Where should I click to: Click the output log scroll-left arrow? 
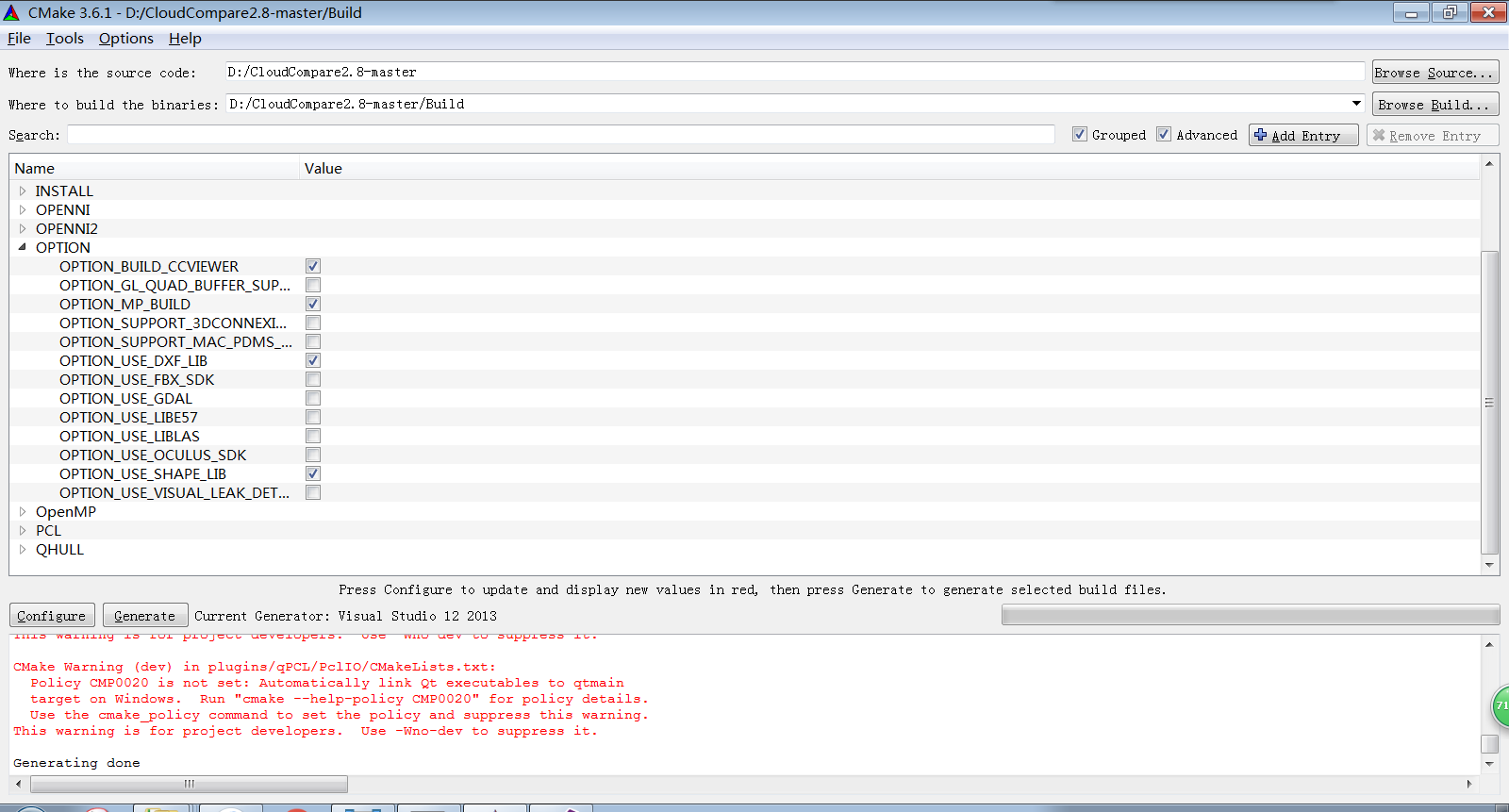(x=18, y=784)
